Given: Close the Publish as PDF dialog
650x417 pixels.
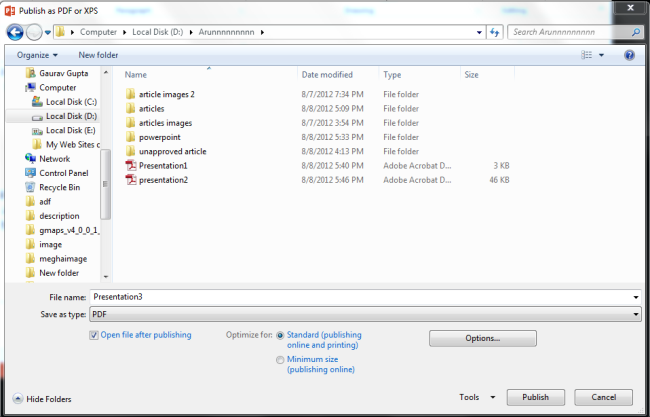Looking at the screenshot, I should (630, 7).
